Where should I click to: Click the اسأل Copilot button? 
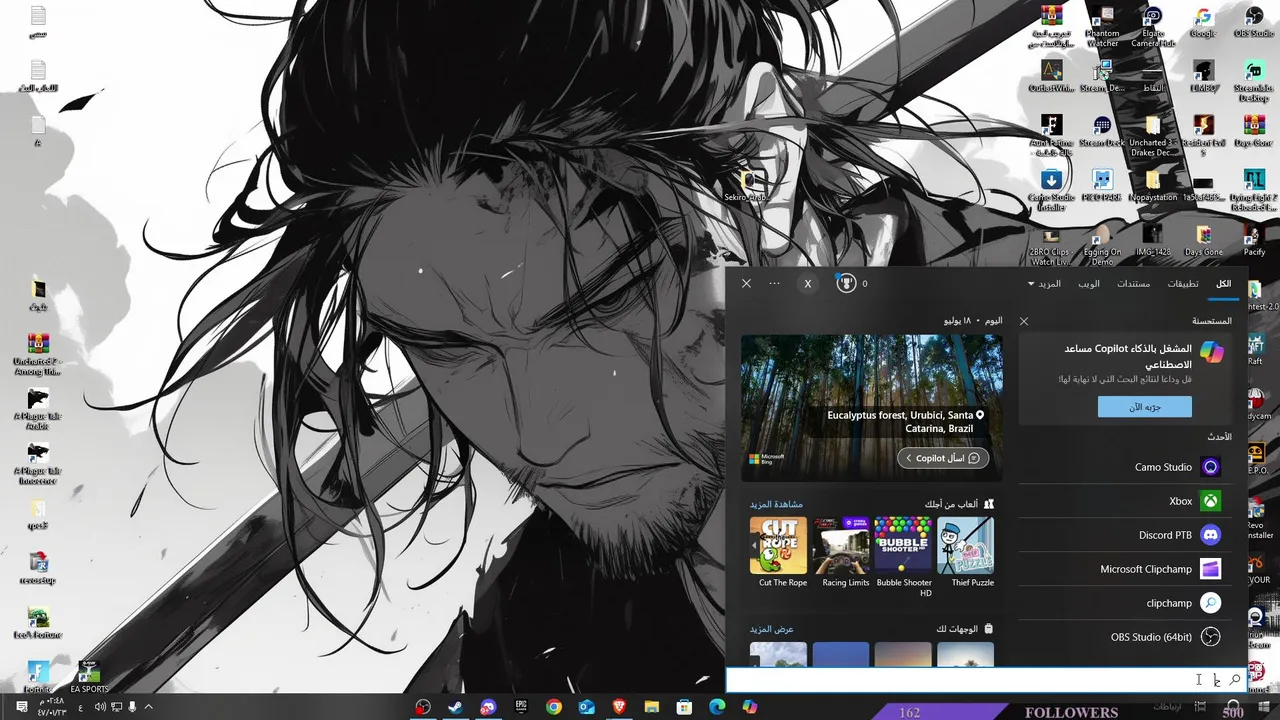click(x=943, y=458)
